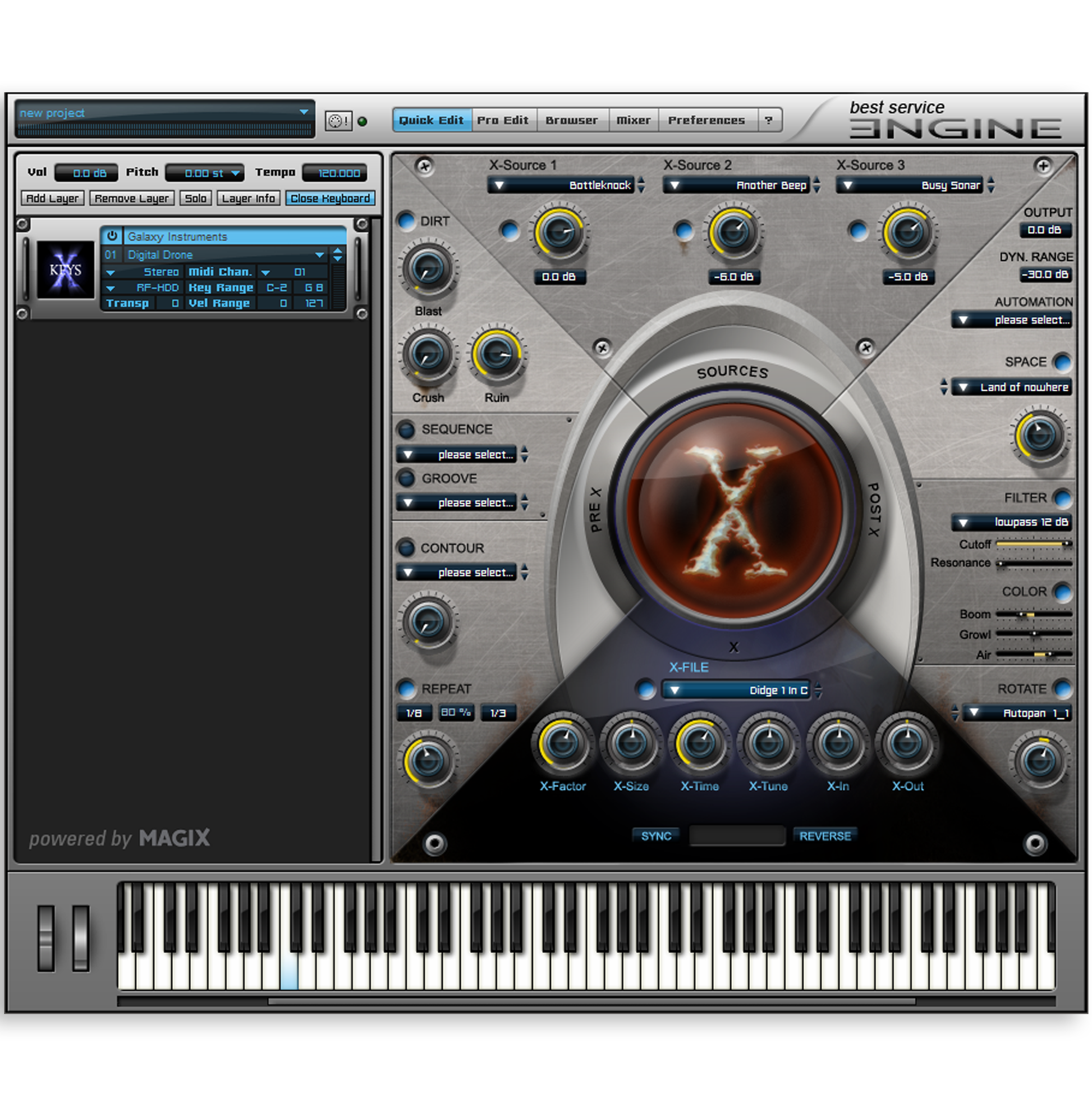
Task: Toggle the DIRT section on
Action: point(406,222)
